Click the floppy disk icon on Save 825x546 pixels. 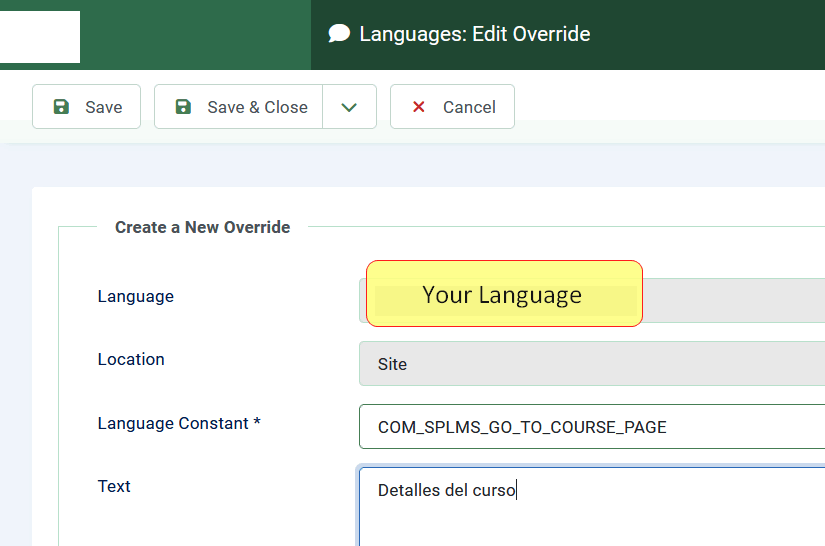[61, 107]
